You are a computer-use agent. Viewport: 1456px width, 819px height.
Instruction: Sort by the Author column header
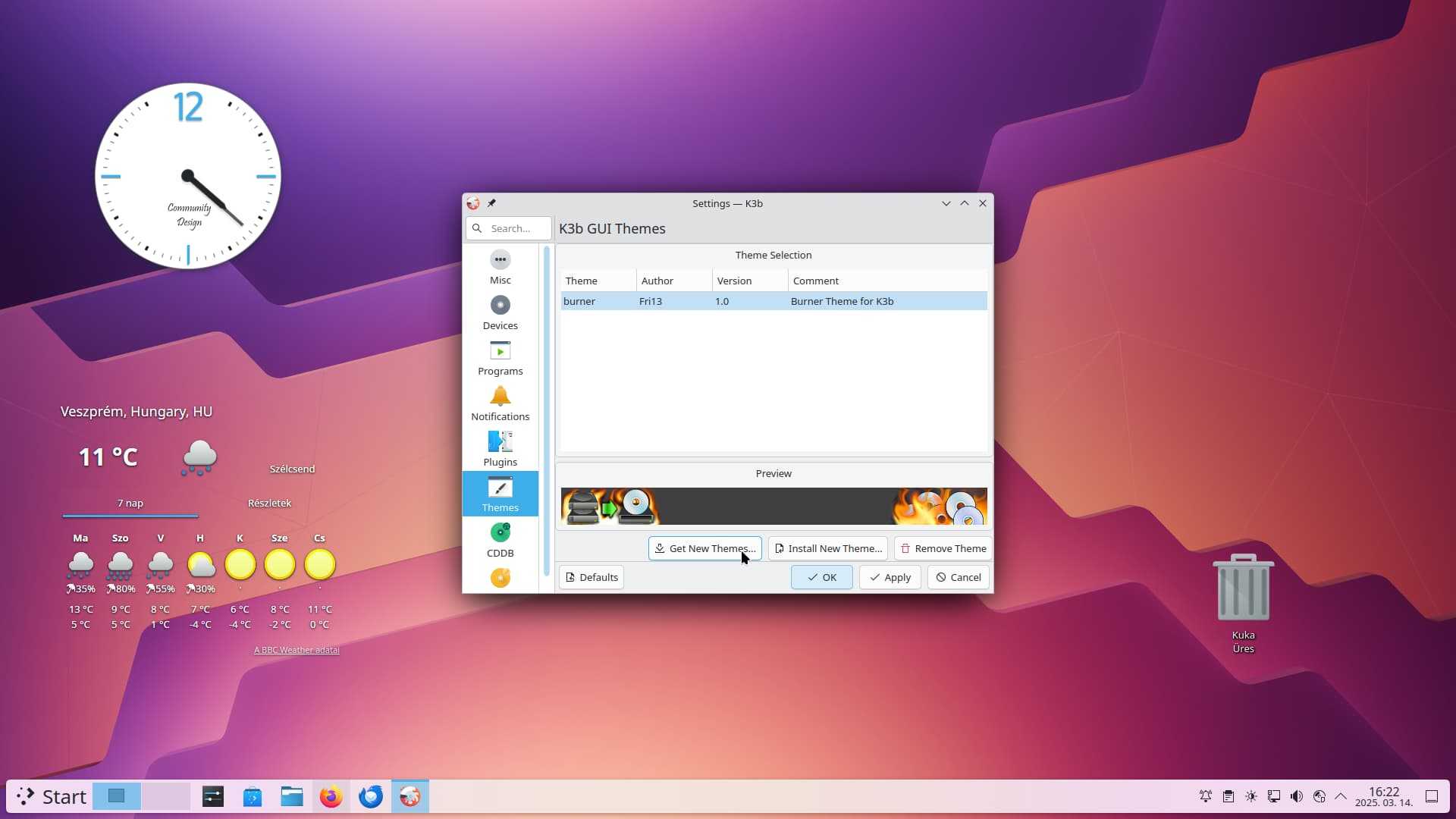pyautogui.click(x=674, y=281)
